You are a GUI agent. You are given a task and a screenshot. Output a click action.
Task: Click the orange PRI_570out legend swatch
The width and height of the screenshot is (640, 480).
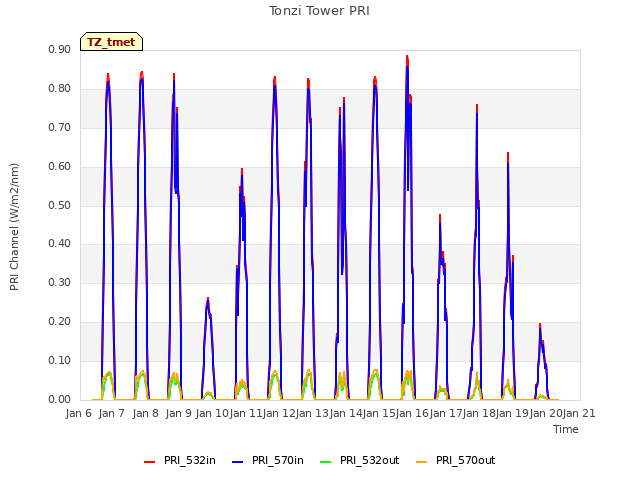click(x=422, y=462)
